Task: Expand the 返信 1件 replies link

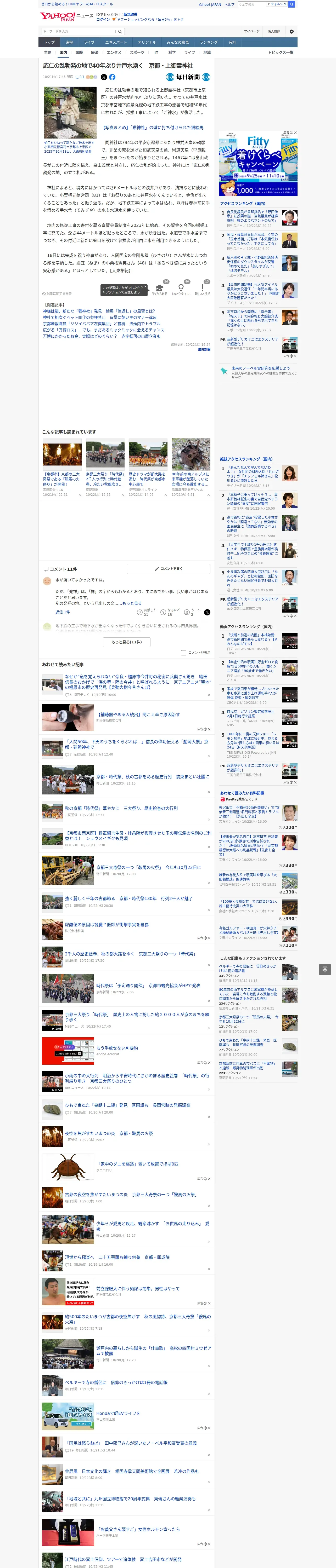Action: [x=62, y=612]
